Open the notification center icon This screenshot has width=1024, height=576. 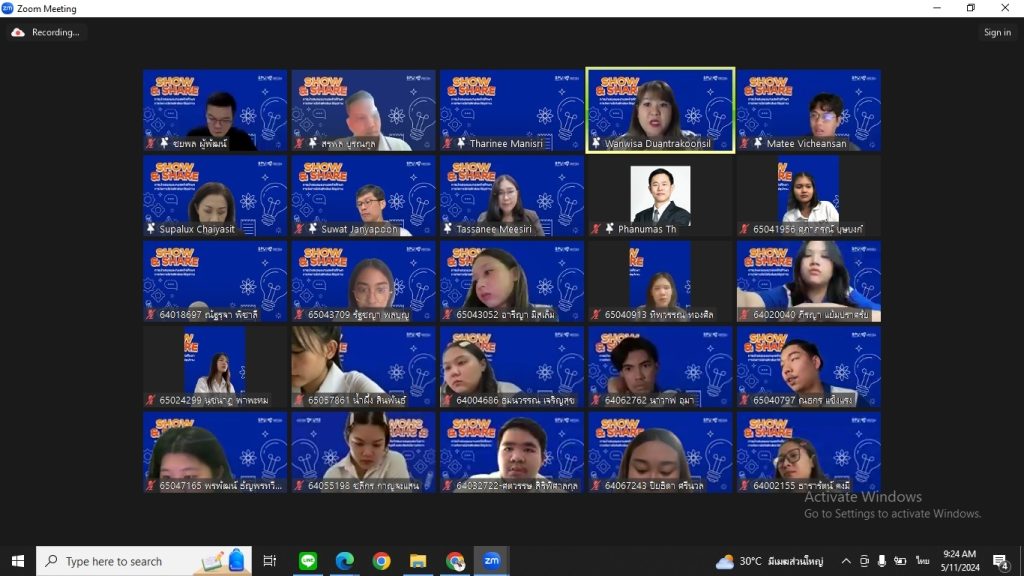[1000, 561]
